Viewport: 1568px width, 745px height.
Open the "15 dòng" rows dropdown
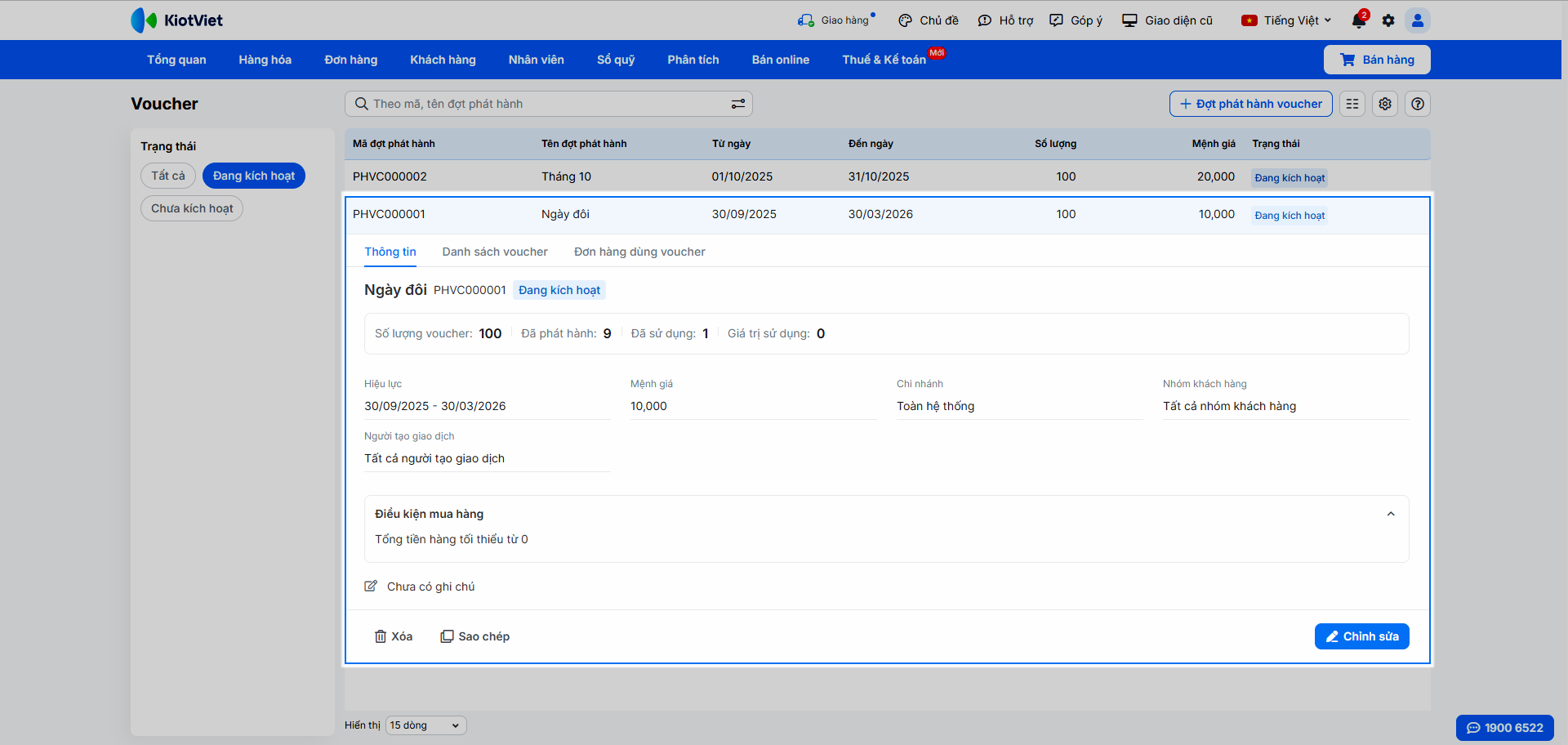(425, 725)
